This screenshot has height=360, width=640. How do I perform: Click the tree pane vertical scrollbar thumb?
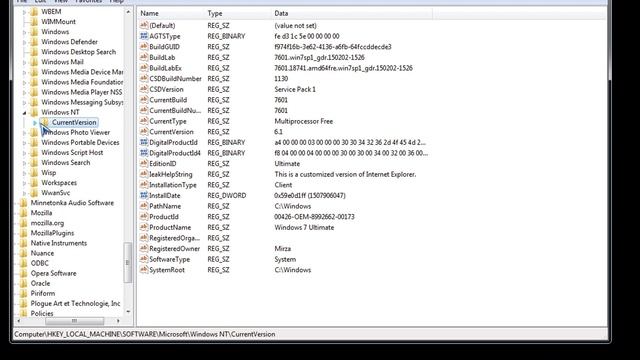(128, 262)
